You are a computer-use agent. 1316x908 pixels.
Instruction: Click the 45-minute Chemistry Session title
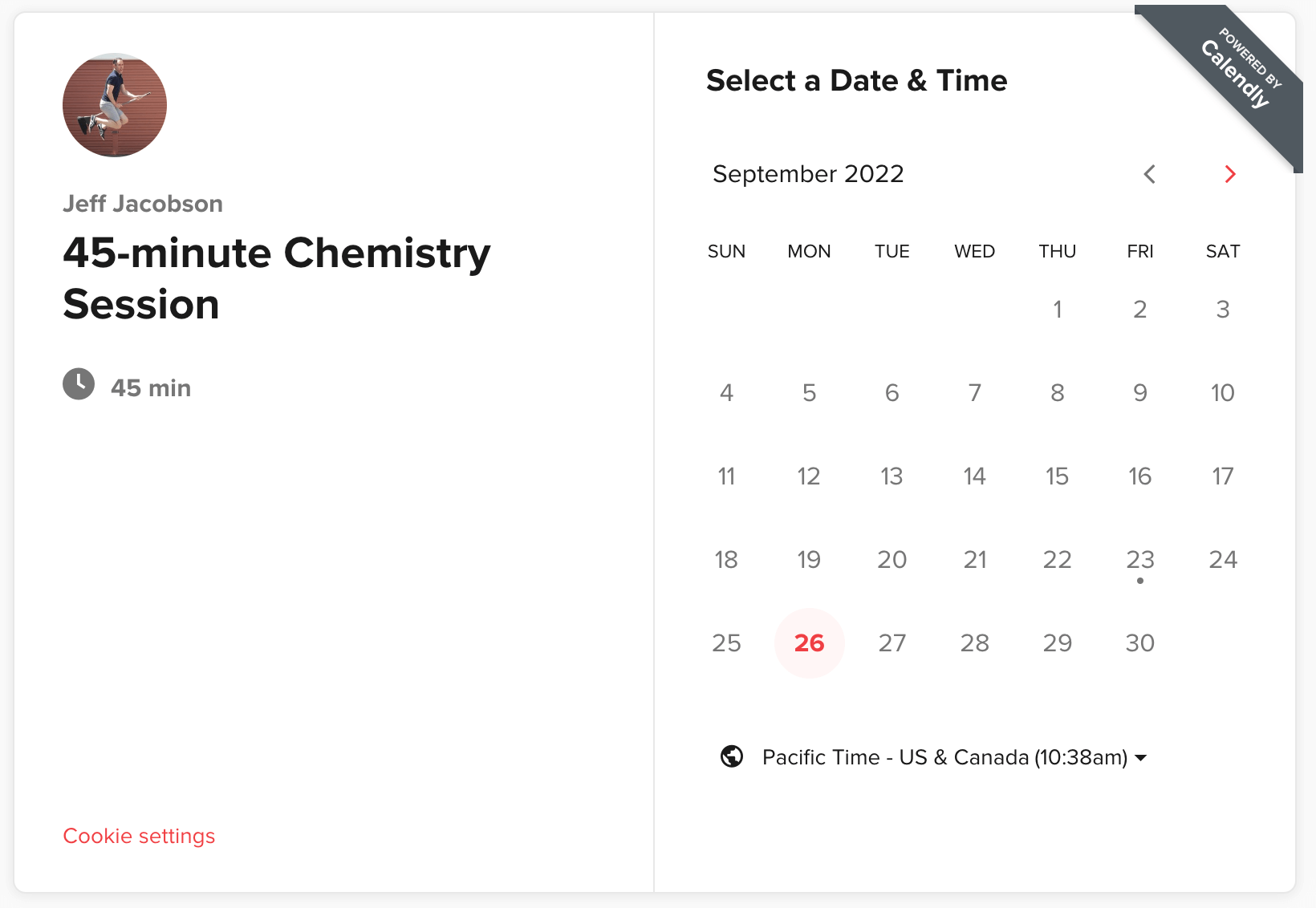276,278
